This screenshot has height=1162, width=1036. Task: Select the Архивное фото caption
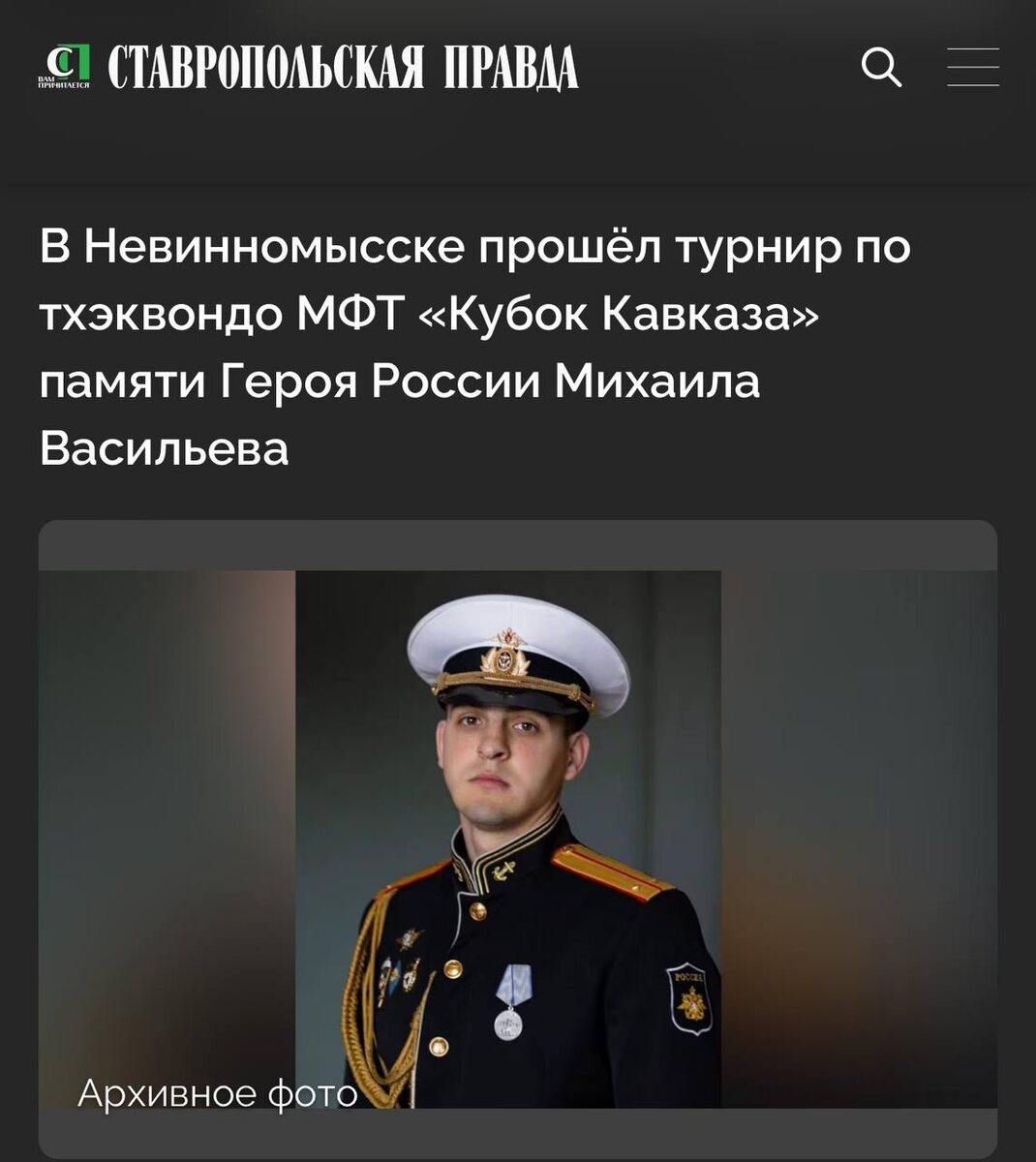218,1093
